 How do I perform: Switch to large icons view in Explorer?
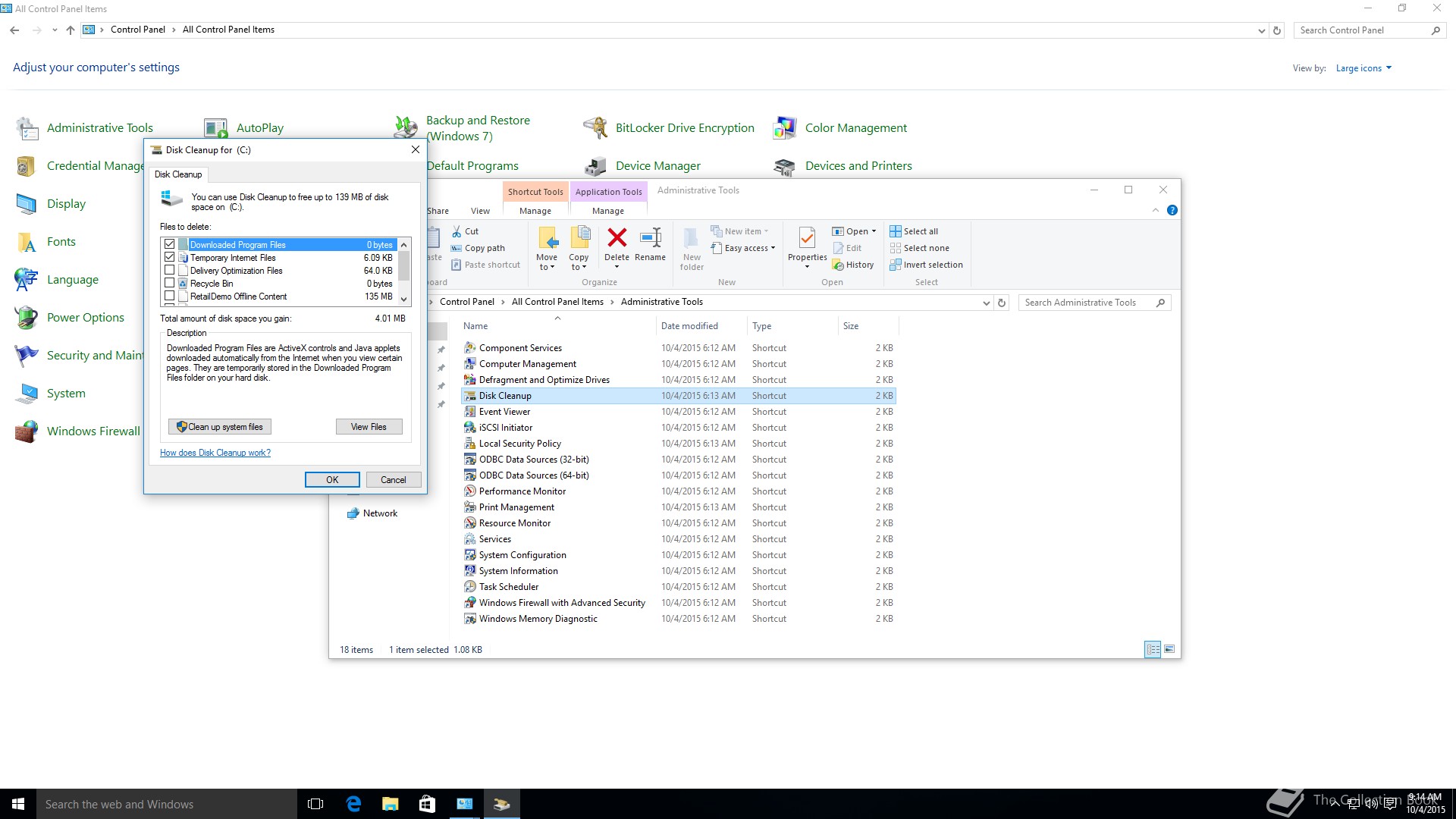click(x=1169, y=649)
